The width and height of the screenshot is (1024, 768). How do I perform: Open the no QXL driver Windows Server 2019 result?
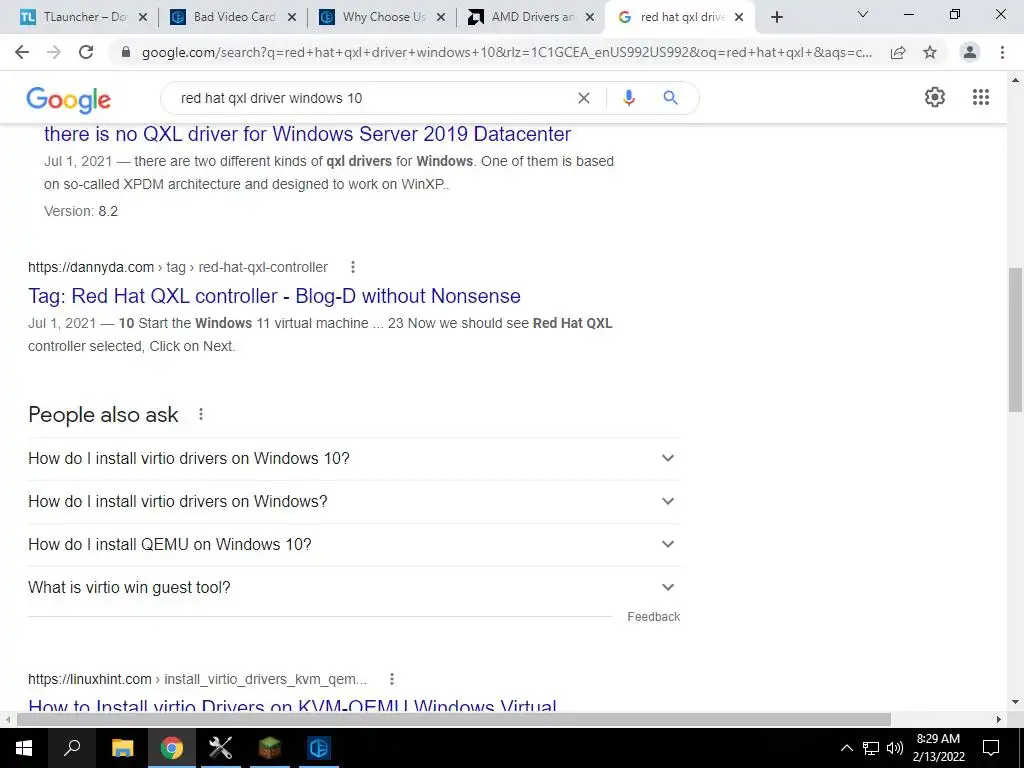point(307,134)
